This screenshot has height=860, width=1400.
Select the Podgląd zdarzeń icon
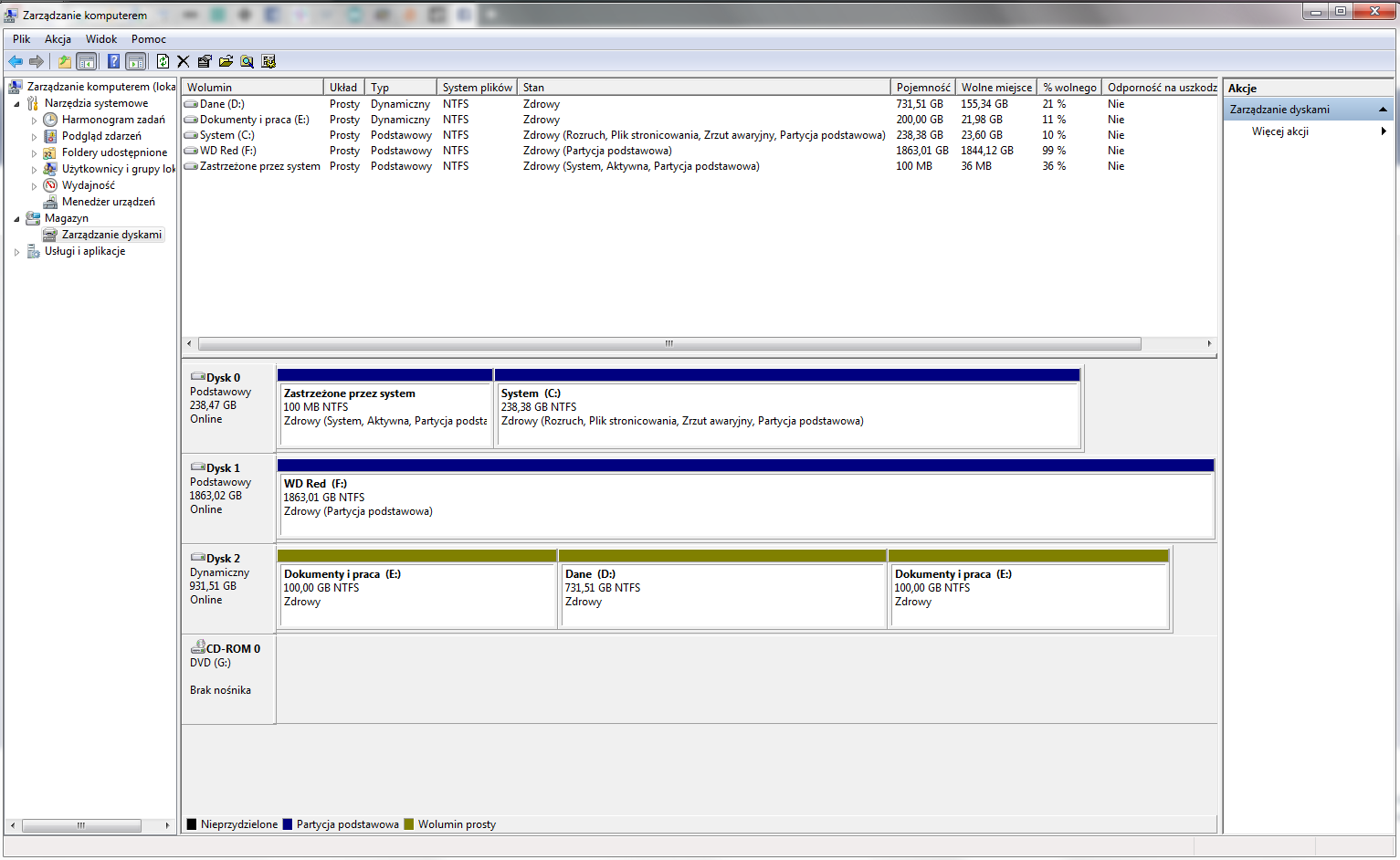pyautogui.click(x=50, y=136)
